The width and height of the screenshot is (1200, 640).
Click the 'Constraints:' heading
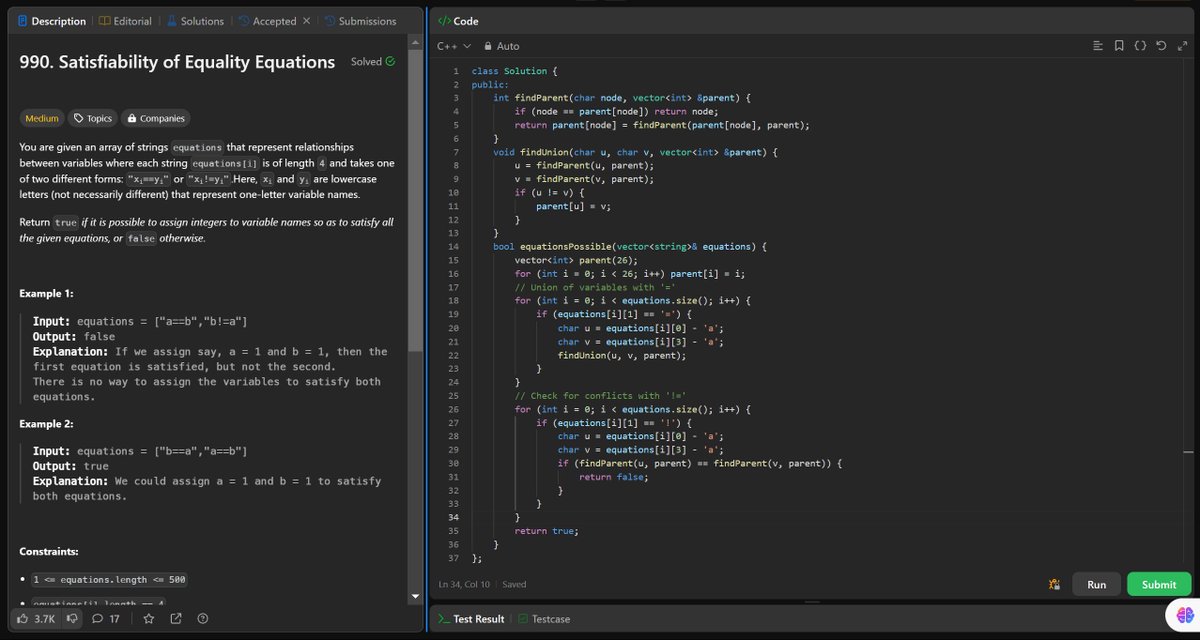[49, 552]
